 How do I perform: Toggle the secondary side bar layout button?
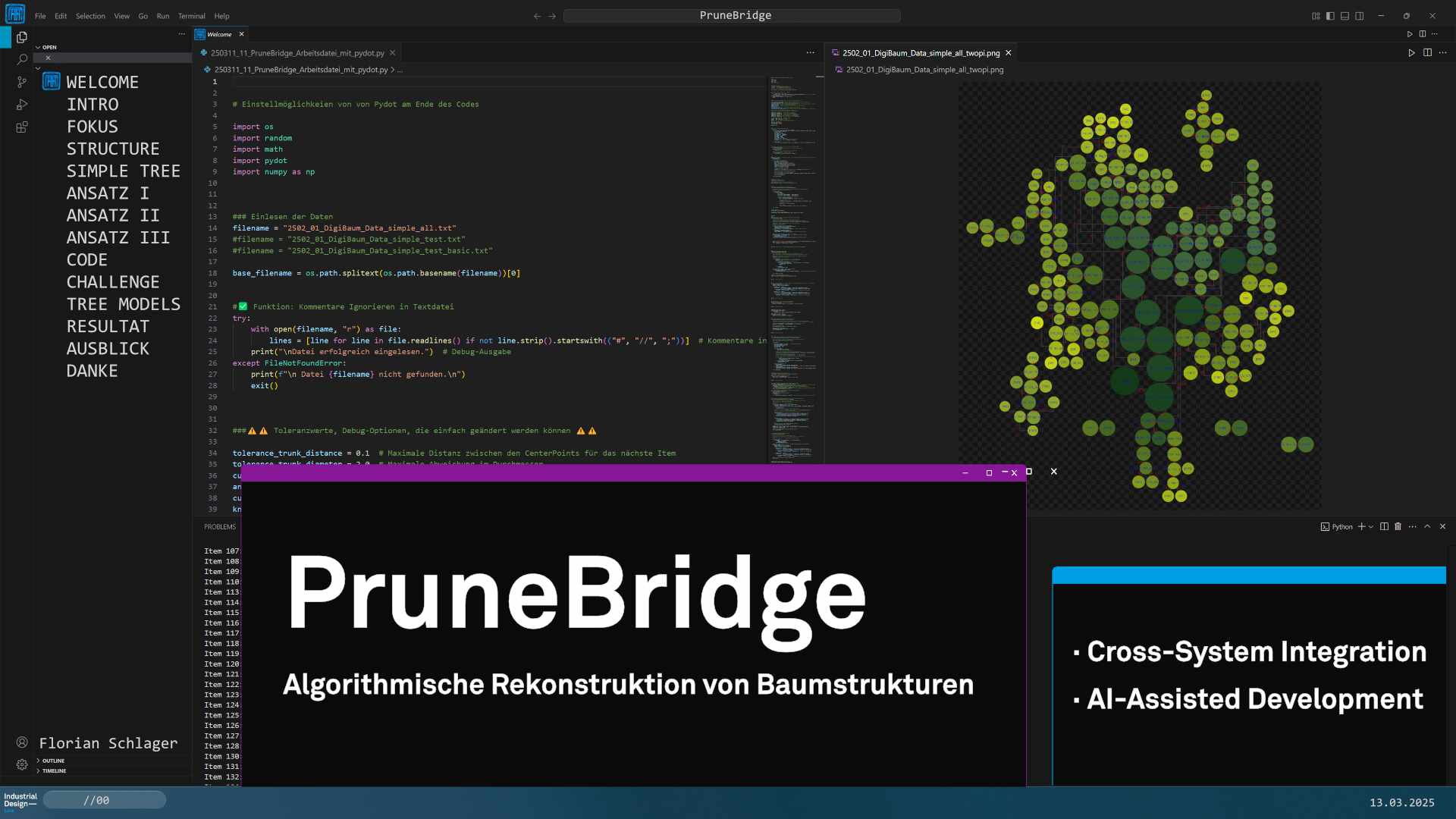(x=1359, y=16)
